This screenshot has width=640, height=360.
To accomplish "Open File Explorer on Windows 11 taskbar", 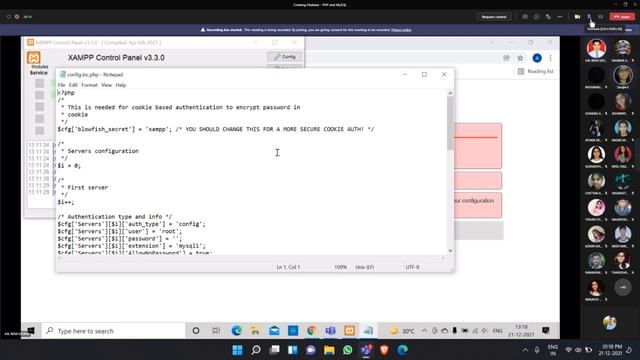I will pos(329,350).
